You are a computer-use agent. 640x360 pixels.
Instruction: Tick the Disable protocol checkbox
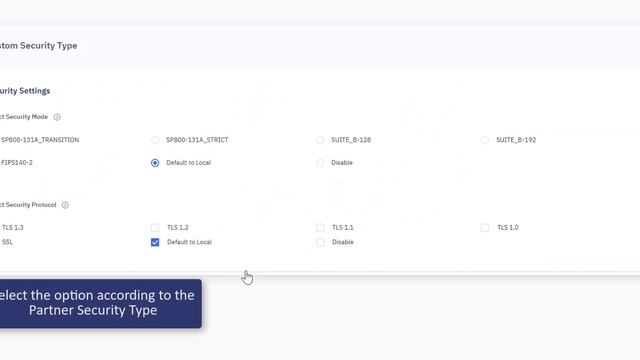point(320,242)
